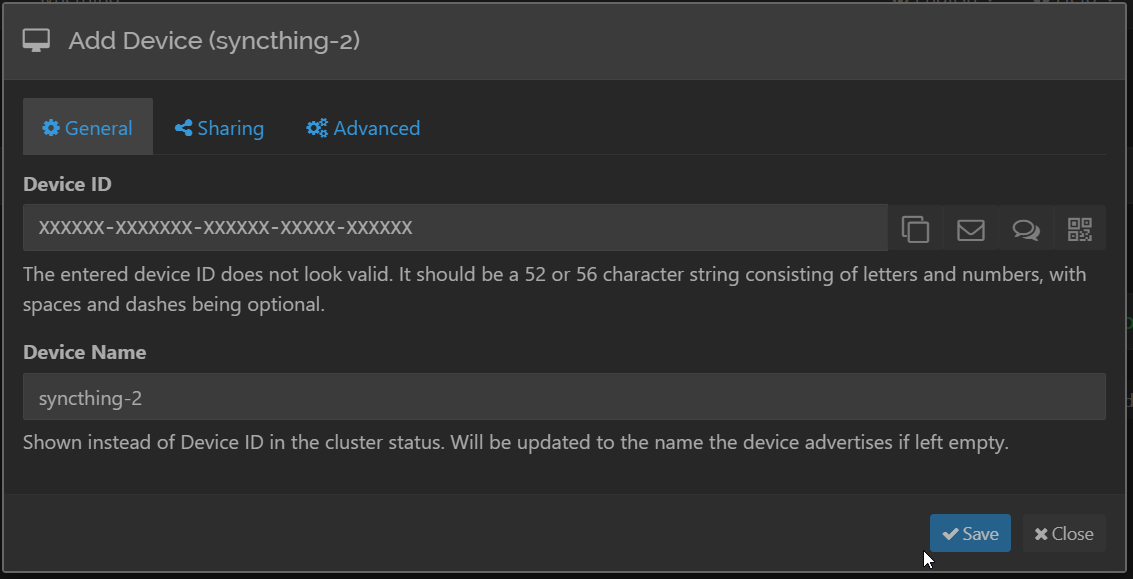Screen dimensions: 1133x579
Task: Click the cogs icon beside Advanced label
Action: [x=317, y=127]
